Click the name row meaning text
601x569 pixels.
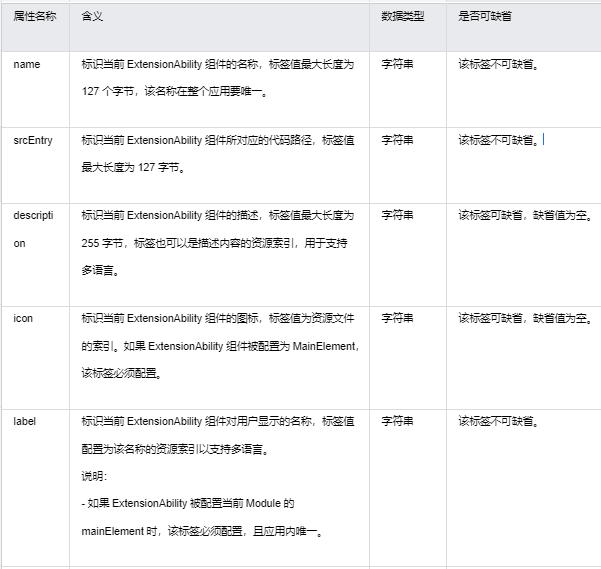tap(218, 78)
